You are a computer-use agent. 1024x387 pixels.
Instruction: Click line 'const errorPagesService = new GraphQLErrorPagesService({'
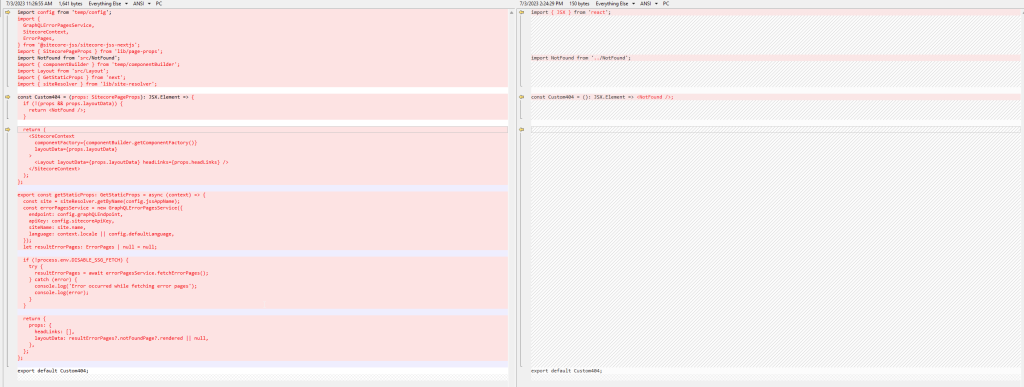pyautogui.click(x=104, y=208)
